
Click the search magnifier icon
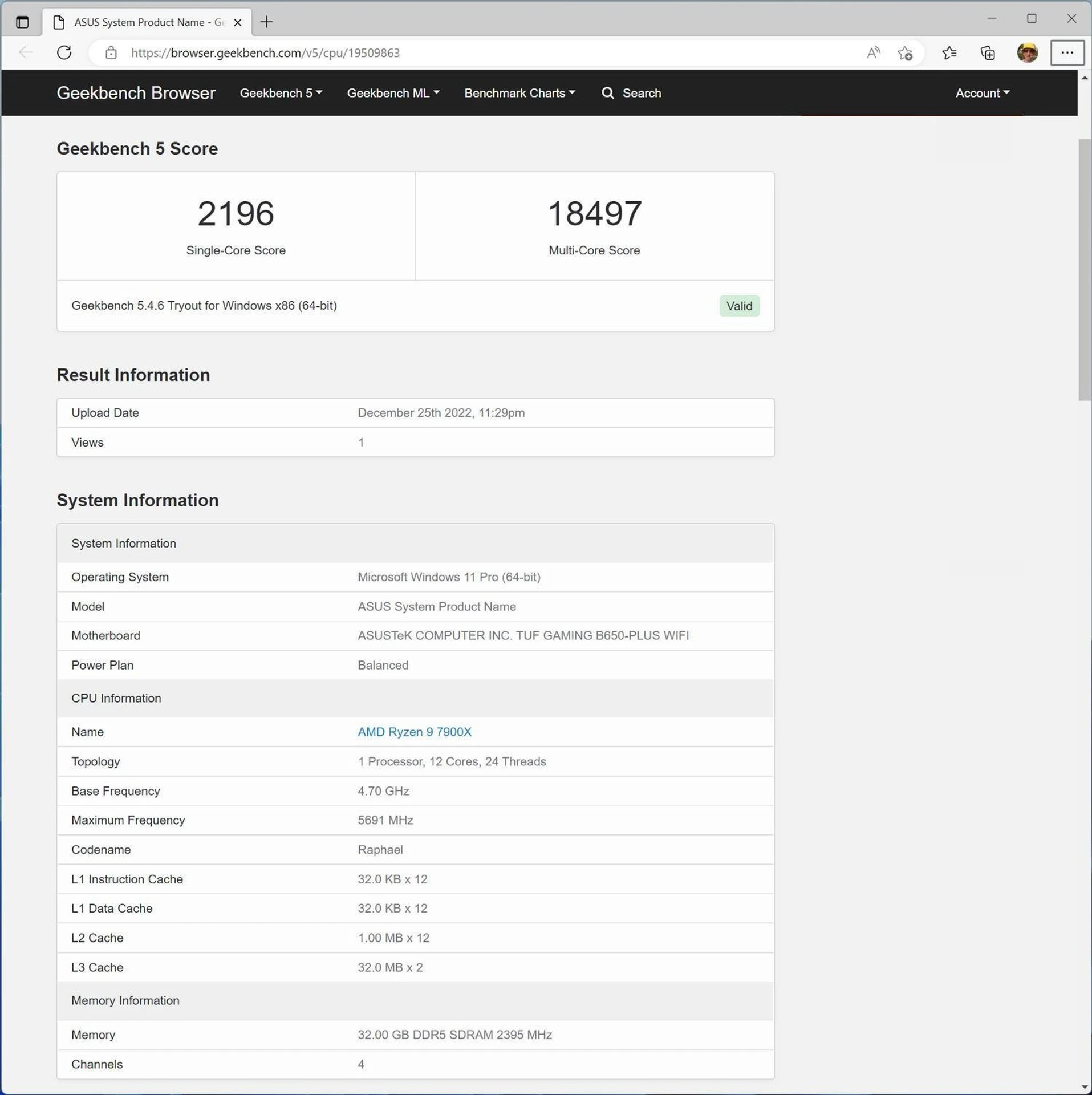coord(608,93)
